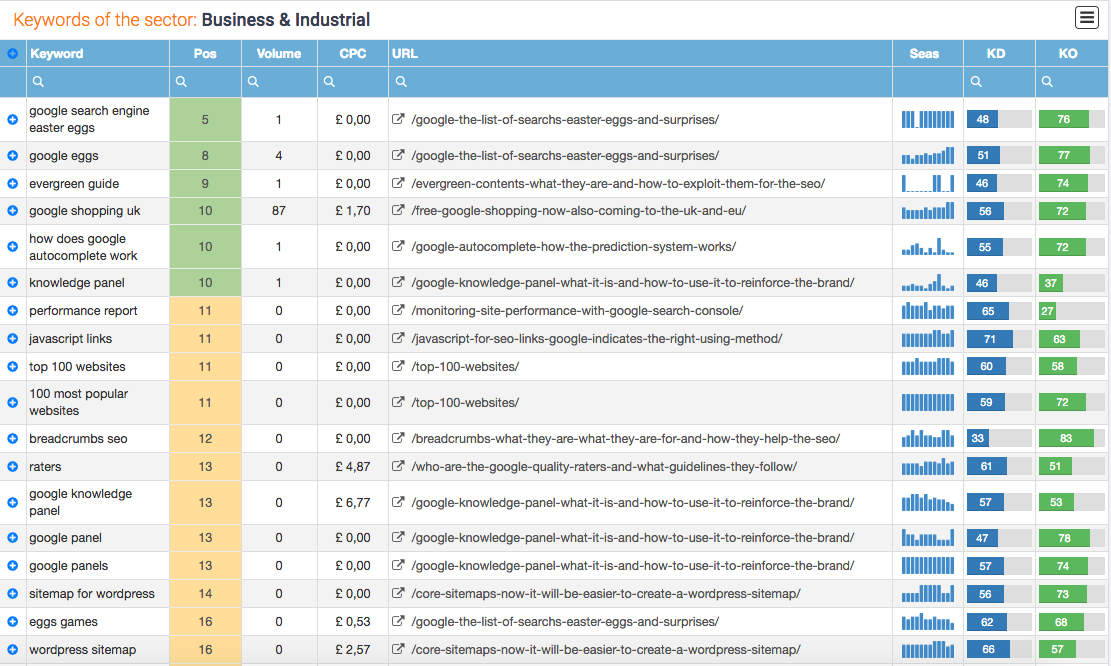This screenshot has width=1111, height=666.
Task: Sort by the Pos column header
Action: [205, 54]
